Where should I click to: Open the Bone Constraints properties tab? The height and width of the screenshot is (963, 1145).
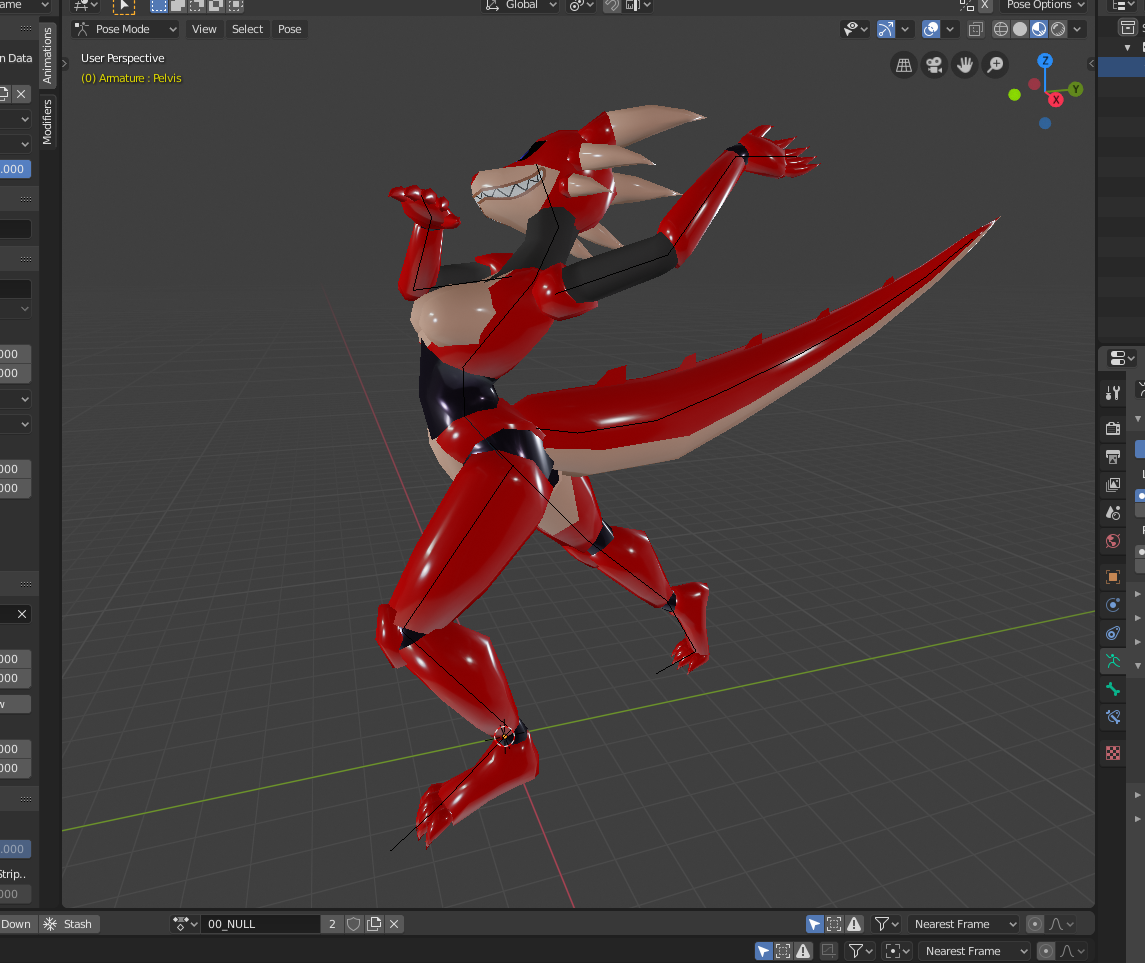(1112, 718)
